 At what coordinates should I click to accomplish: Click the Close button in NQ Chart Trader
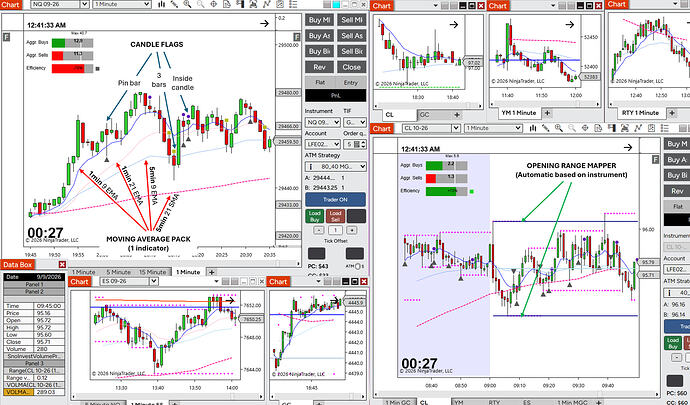[x=352, y=67]
